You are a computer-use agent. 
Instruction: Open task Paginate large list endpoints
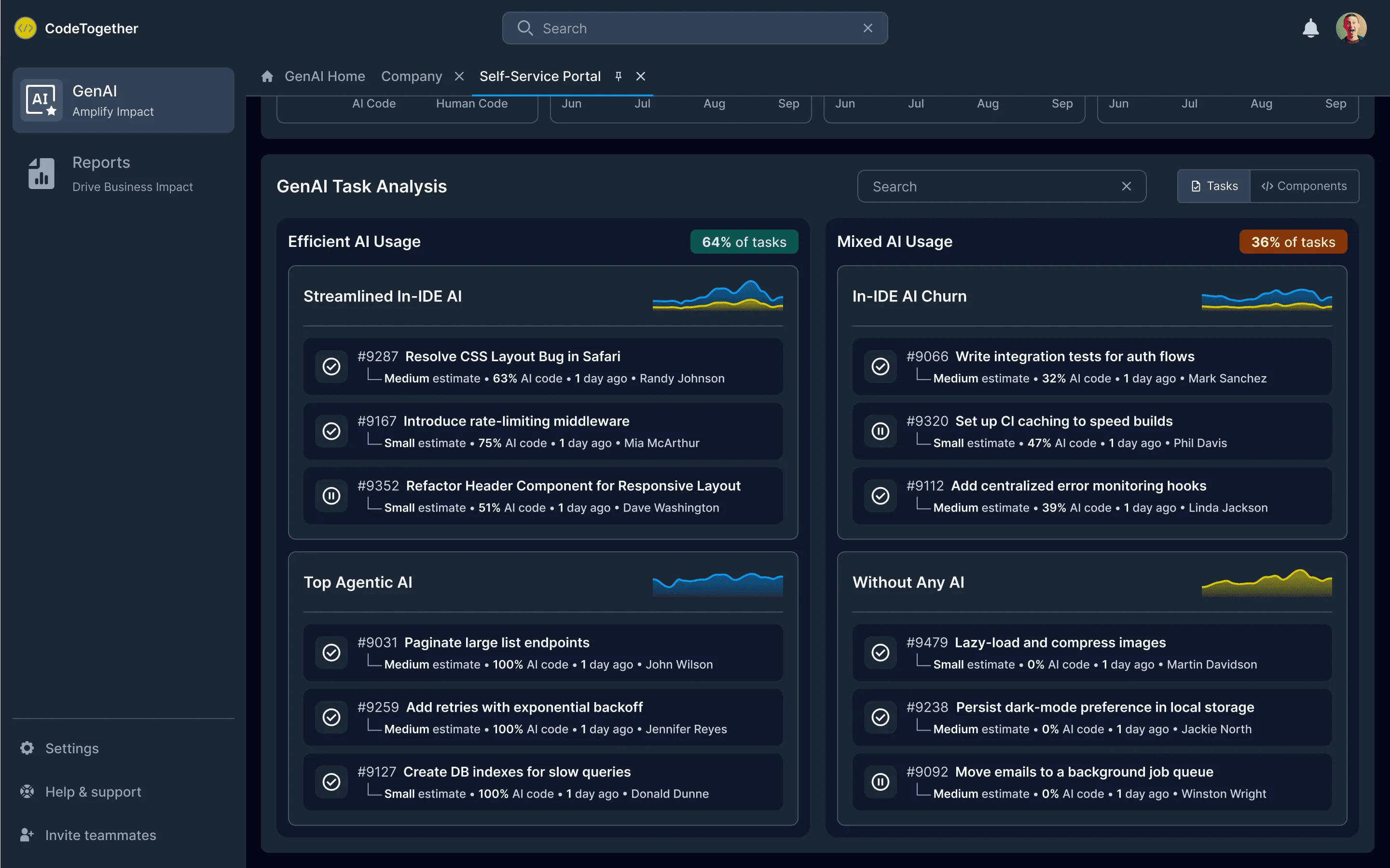496,642
